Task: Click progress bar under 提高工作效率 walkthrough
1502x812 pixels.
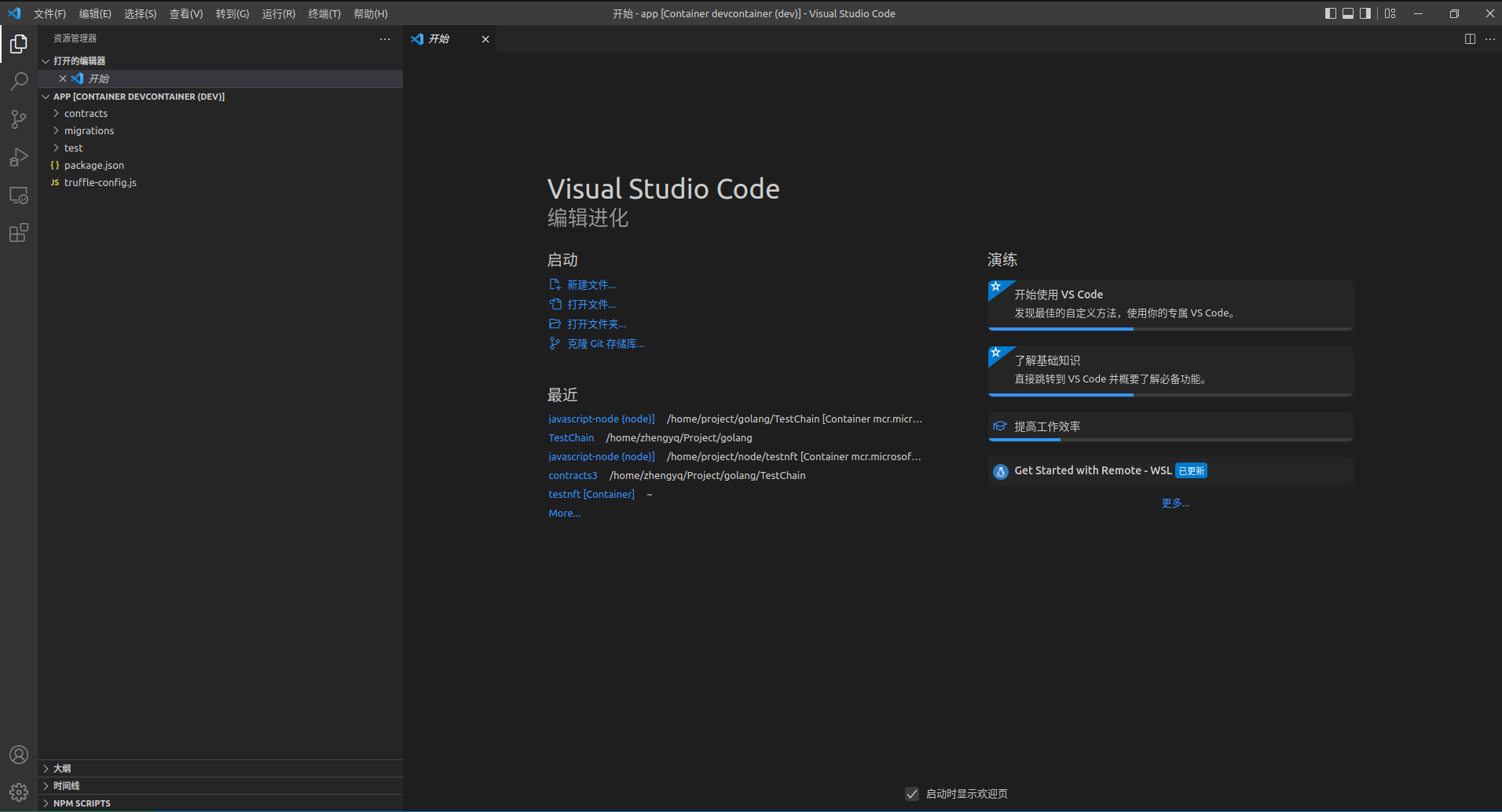Action: click(1170, 440)
